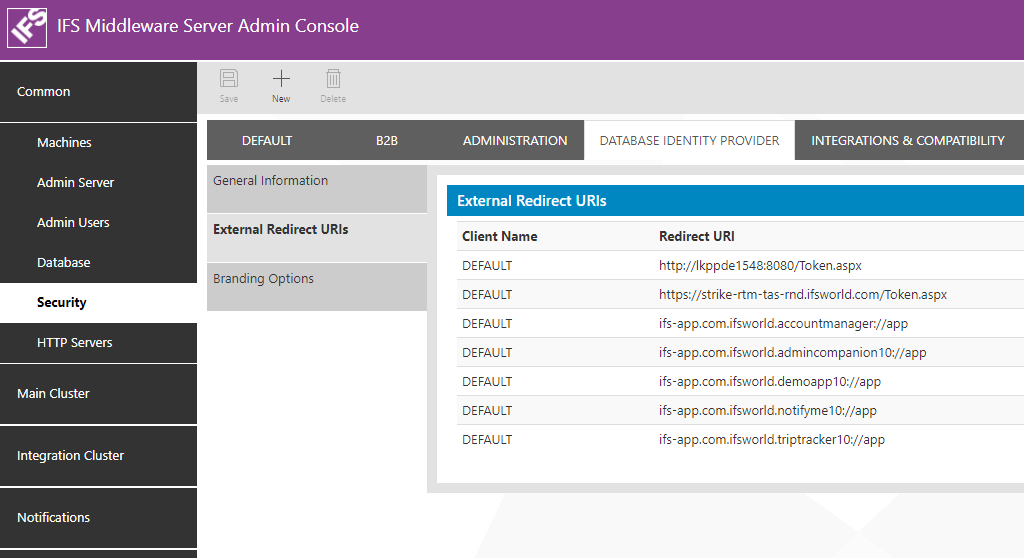Screen dimensions: 1024x558
Task: Select the DATABASE IDENTITY PROVIDER tab
Action: [690, 140]
